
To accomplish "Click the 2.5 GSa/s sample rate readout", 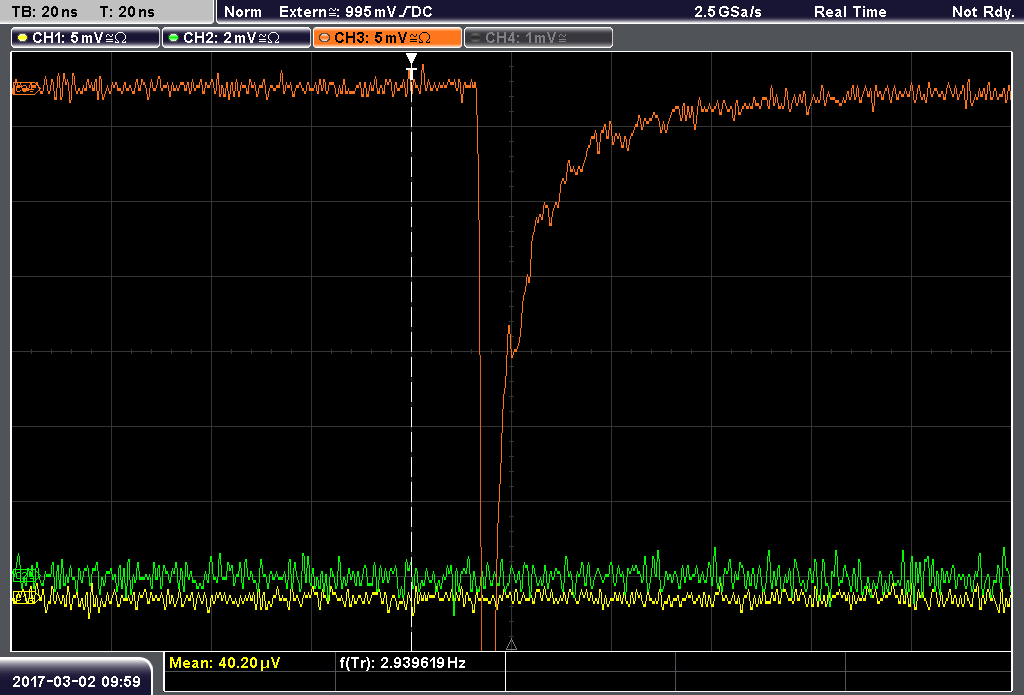I will pos(728,12).
